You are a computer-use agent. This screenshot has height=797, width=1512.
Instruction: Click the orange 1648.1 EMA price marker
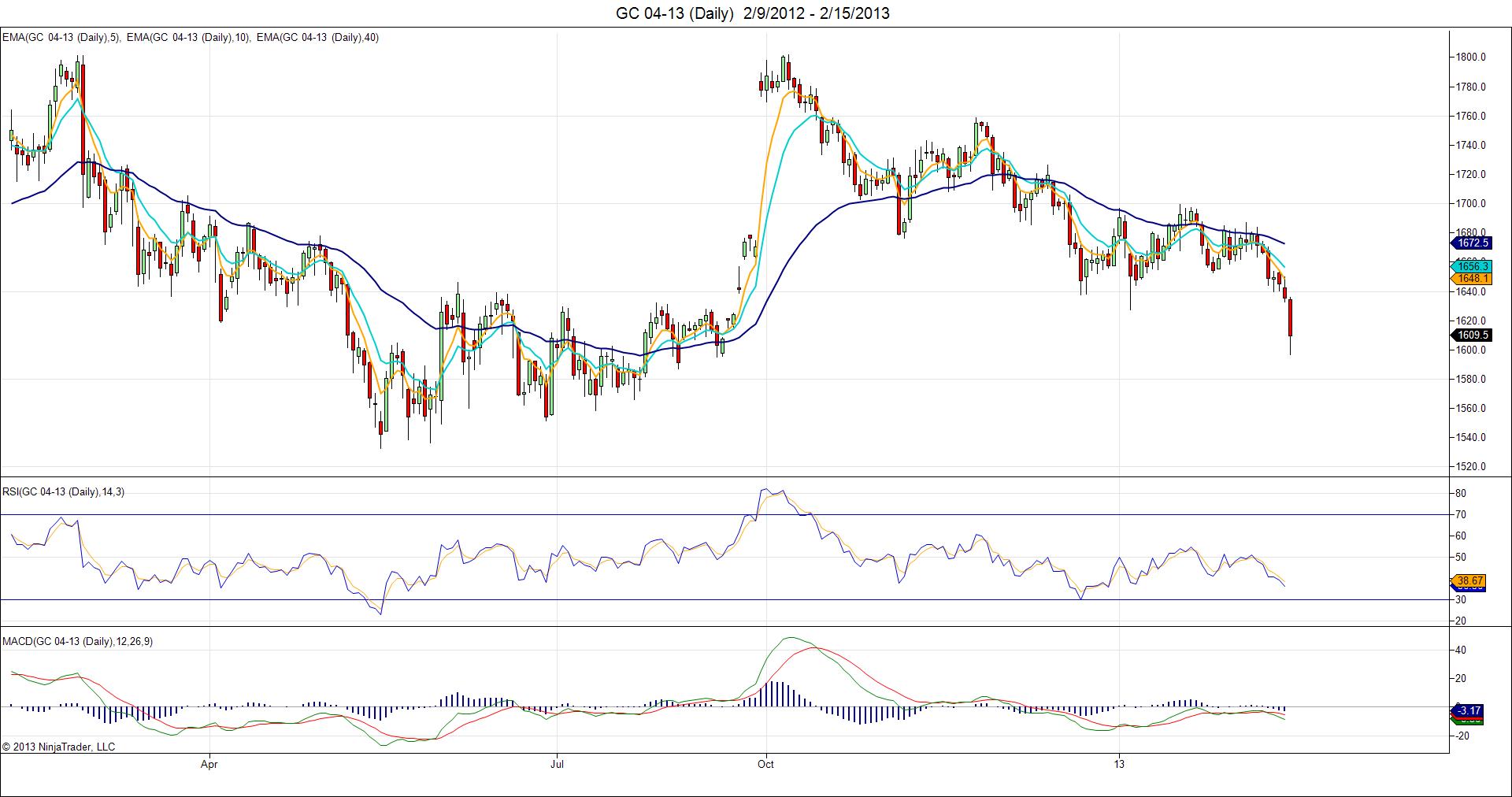1470,278
